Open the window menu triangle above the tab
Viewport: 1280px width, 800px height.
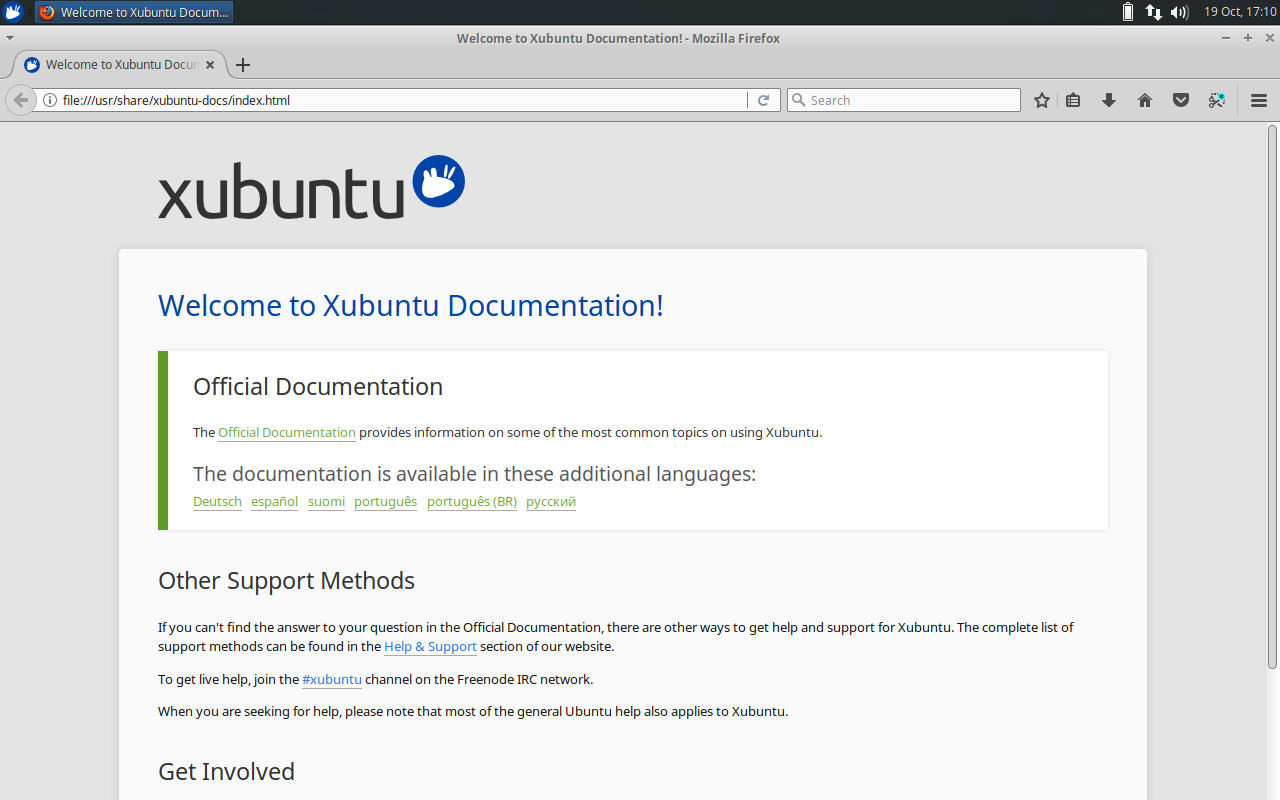coord(10,37)
